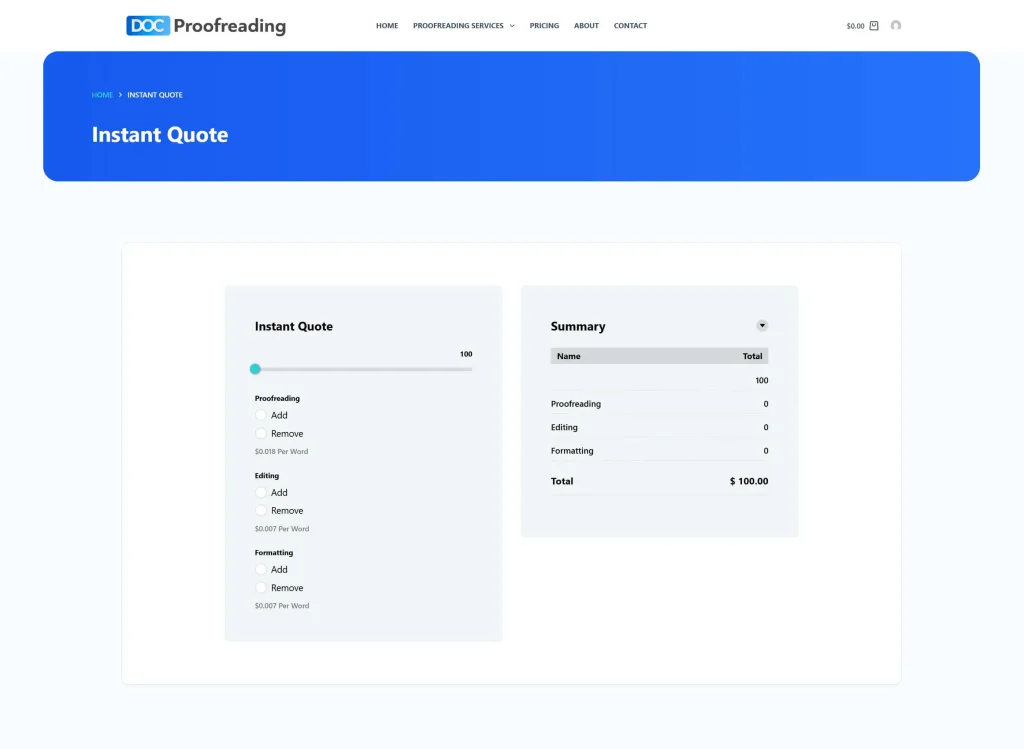Viewport: 1024px width, 749px height.
Task: Select Add under Proofreading
Action: [x=261, y=415]
